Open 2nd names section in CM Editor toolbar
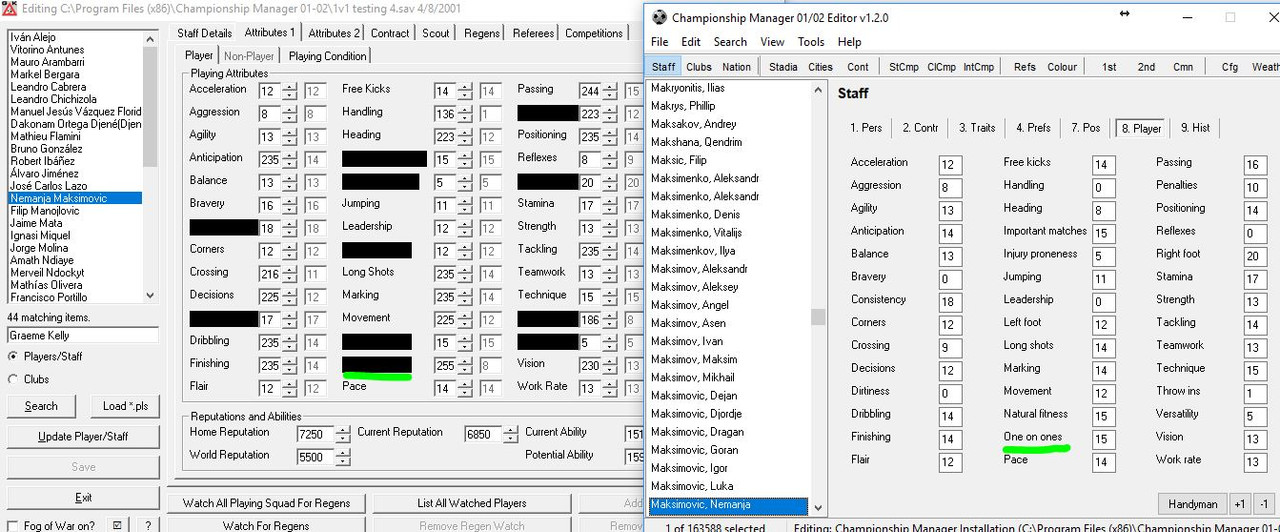The width and height of the screenshot is (1280, 532). 1146,67
